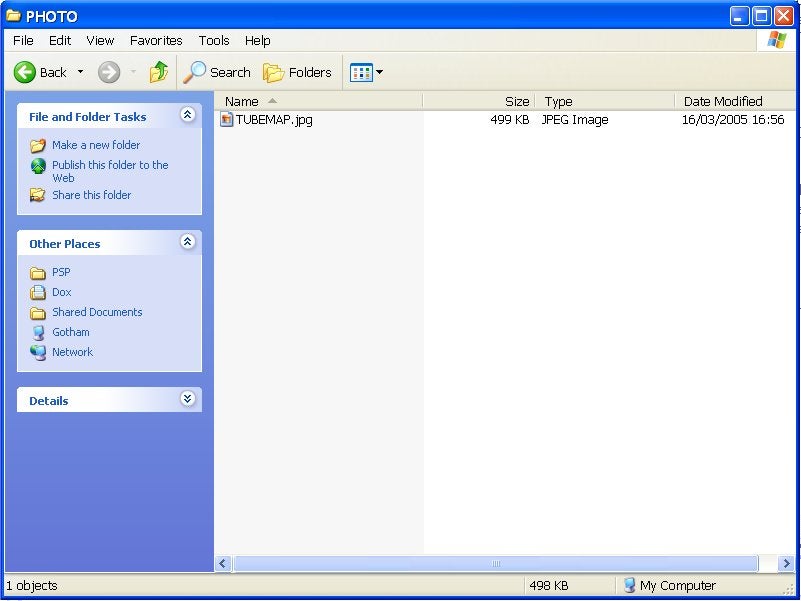
Task: Click the horizontal scrollbar thumb
Action: tap(496, 563)
